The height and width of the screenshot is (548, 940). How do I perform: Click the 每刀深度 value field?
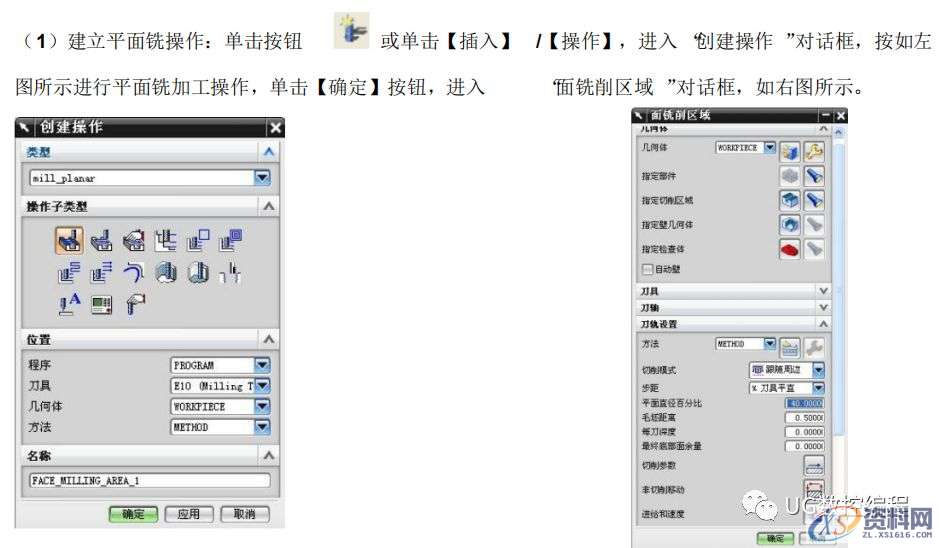click(x=805, y=432)
